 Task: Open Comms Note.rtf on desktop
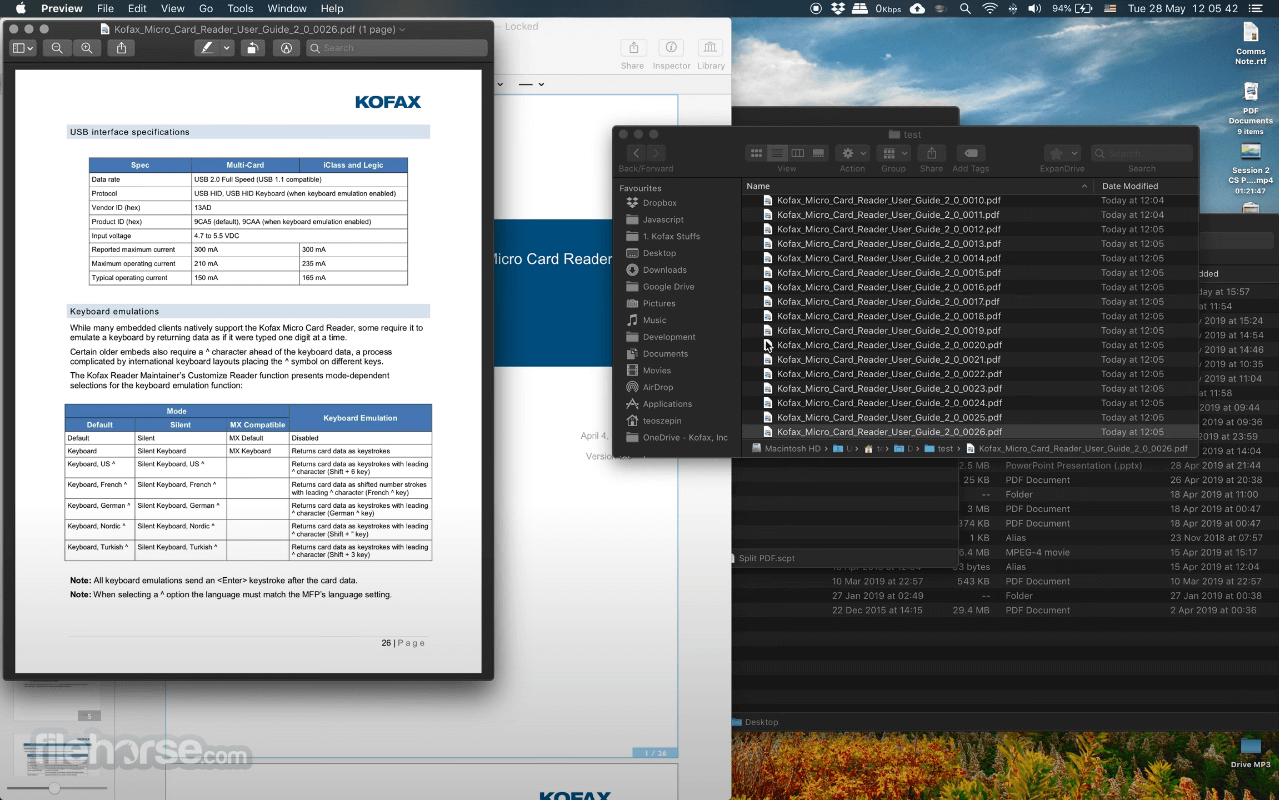1250,44
